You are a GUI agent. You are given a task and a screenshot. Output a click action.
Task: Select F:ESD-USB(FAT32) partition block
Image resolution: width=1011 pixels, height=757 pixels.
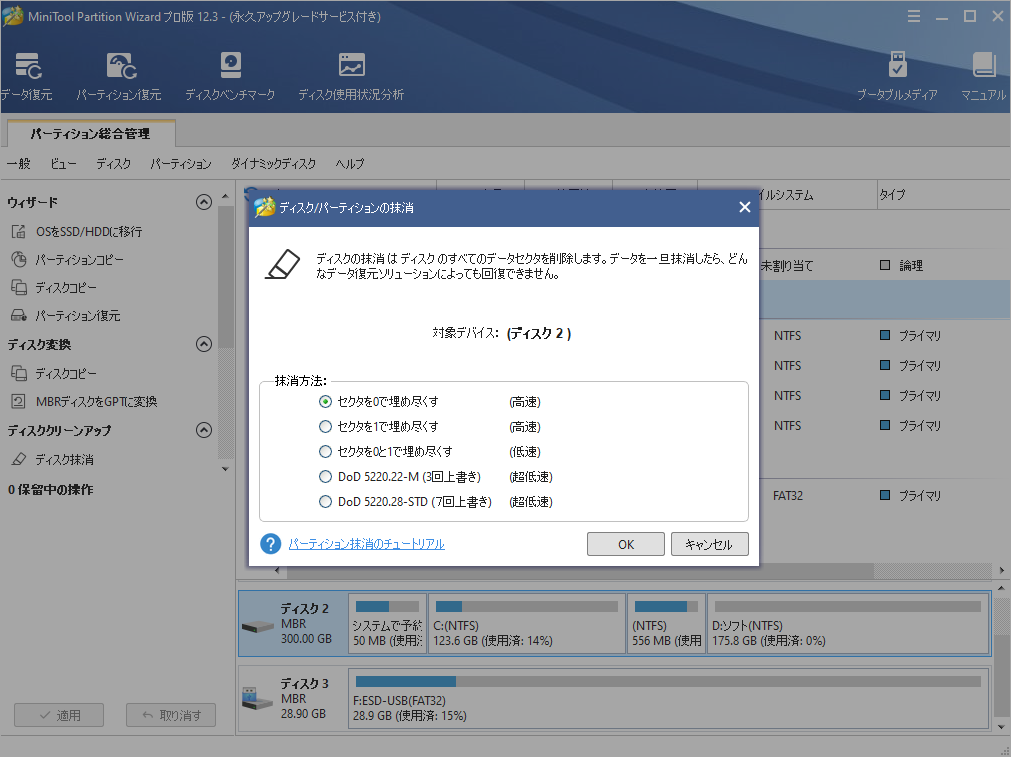click(668, 698)
